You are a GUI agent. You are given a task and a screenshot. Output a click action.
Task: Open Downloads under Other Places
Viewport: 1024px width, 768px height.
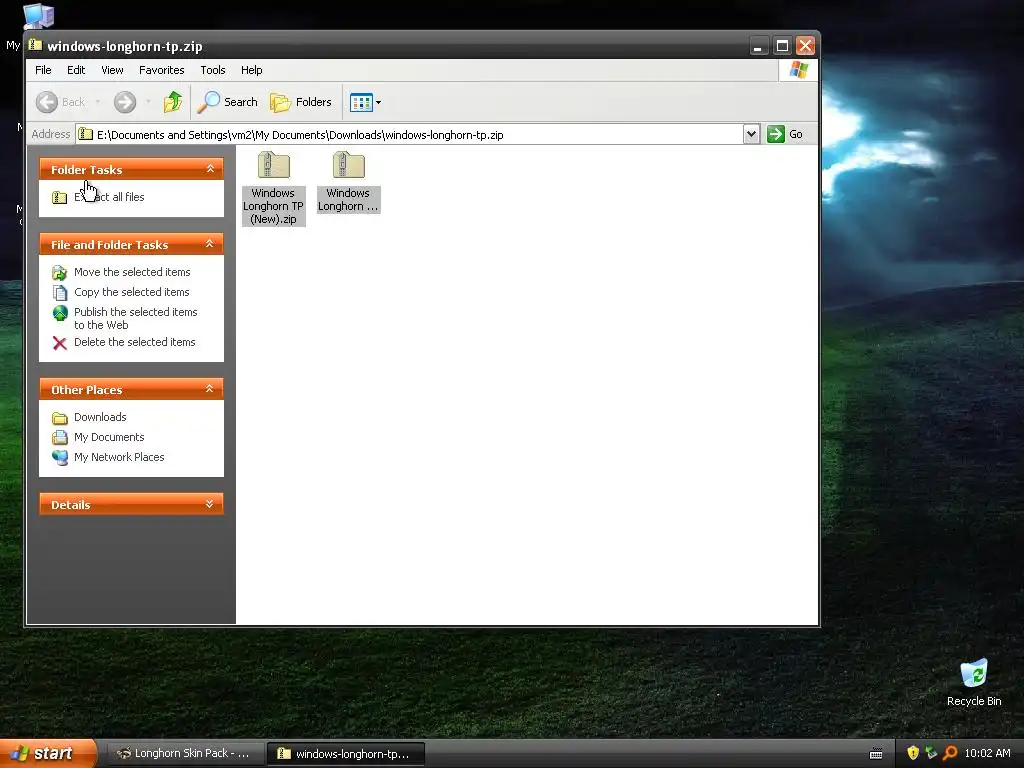(100, 417)
